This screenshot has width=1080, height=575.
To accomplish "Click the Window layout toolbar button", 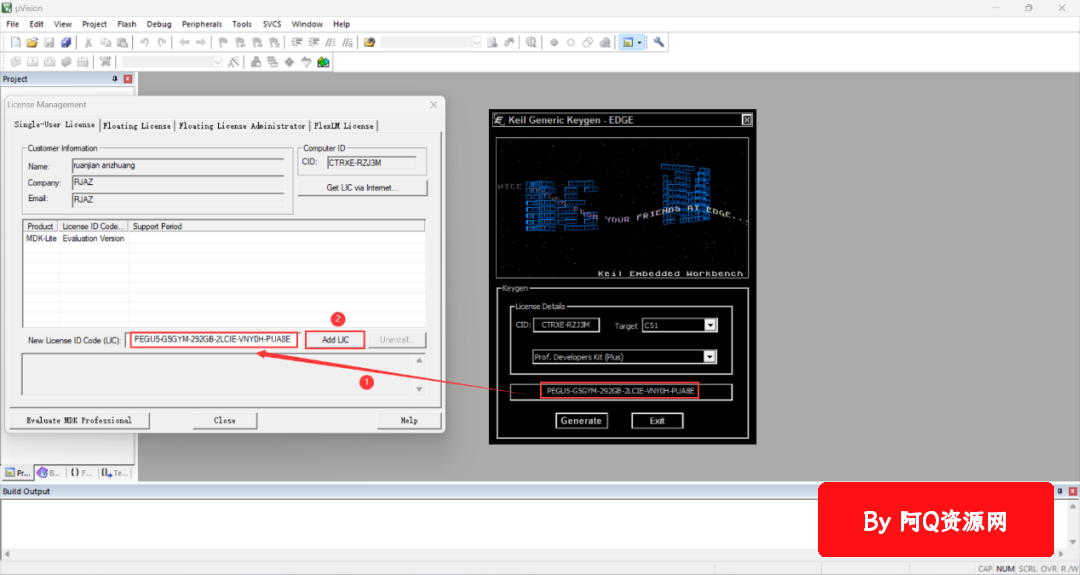I will tap(627, 43).
